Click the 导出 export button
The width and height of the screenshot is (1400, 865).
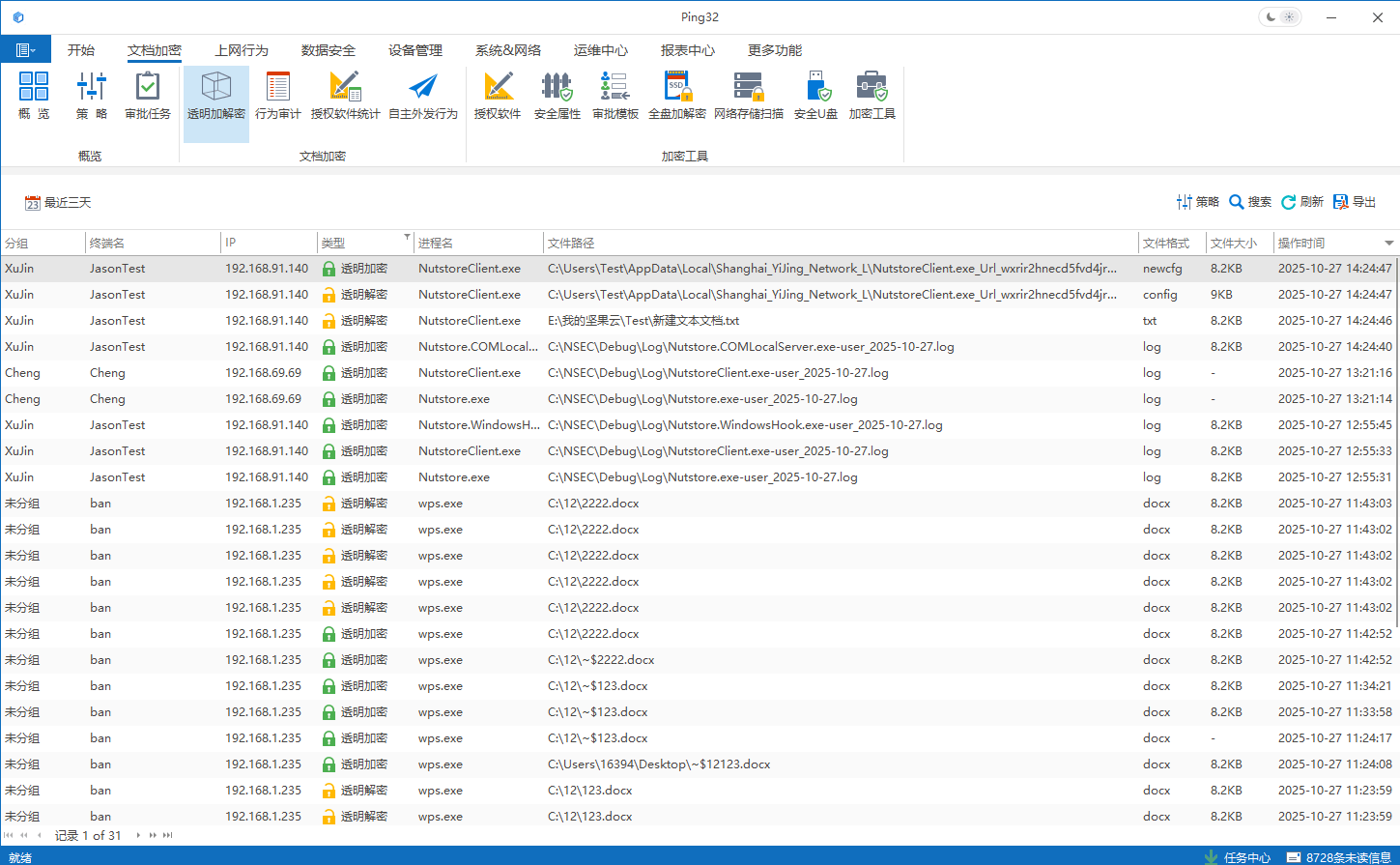click(1355, 202)
